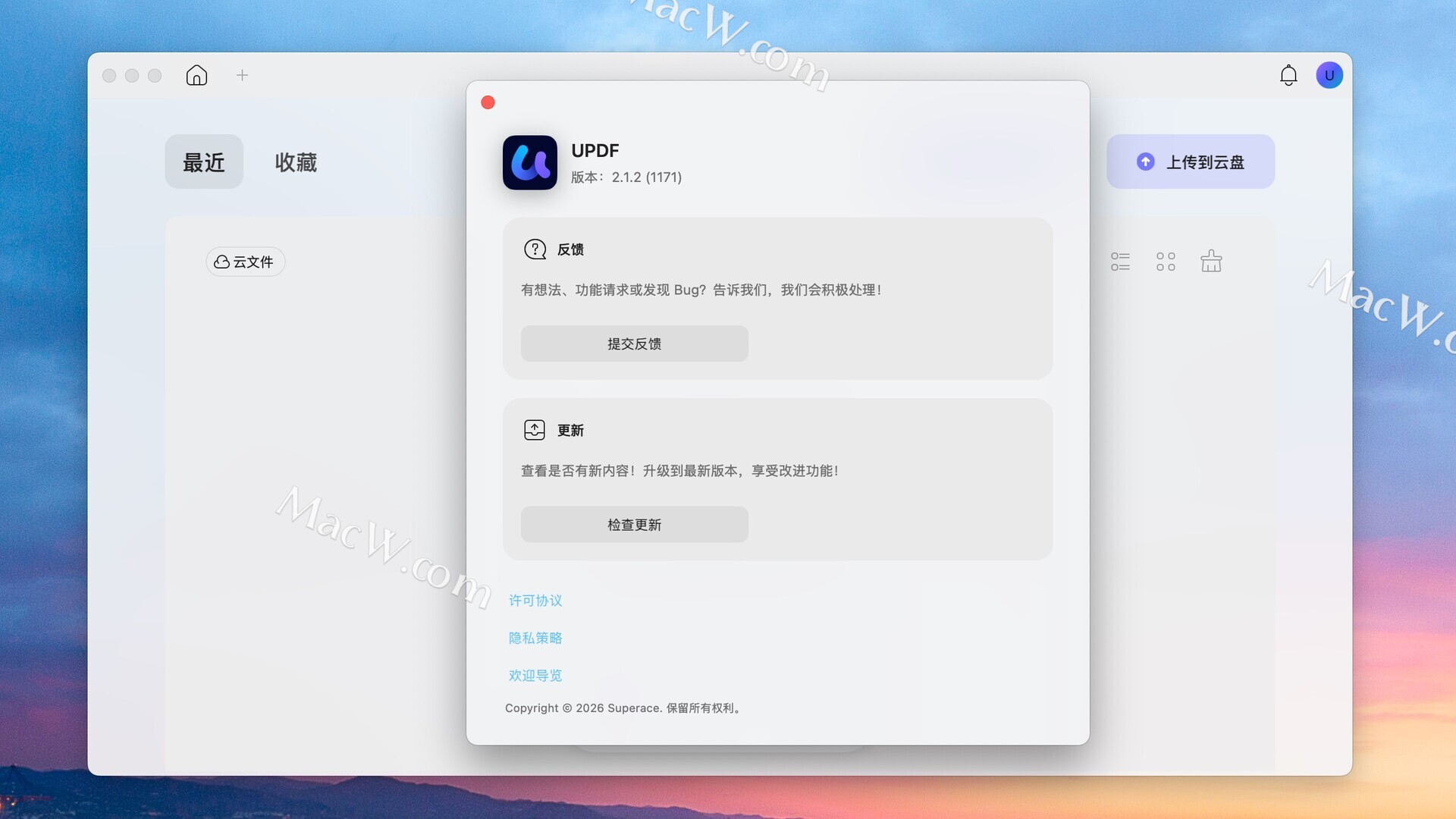Click the feedback question mark icon
The height and width of the screenshot is (819, 1456).
[x=535, y=249]
